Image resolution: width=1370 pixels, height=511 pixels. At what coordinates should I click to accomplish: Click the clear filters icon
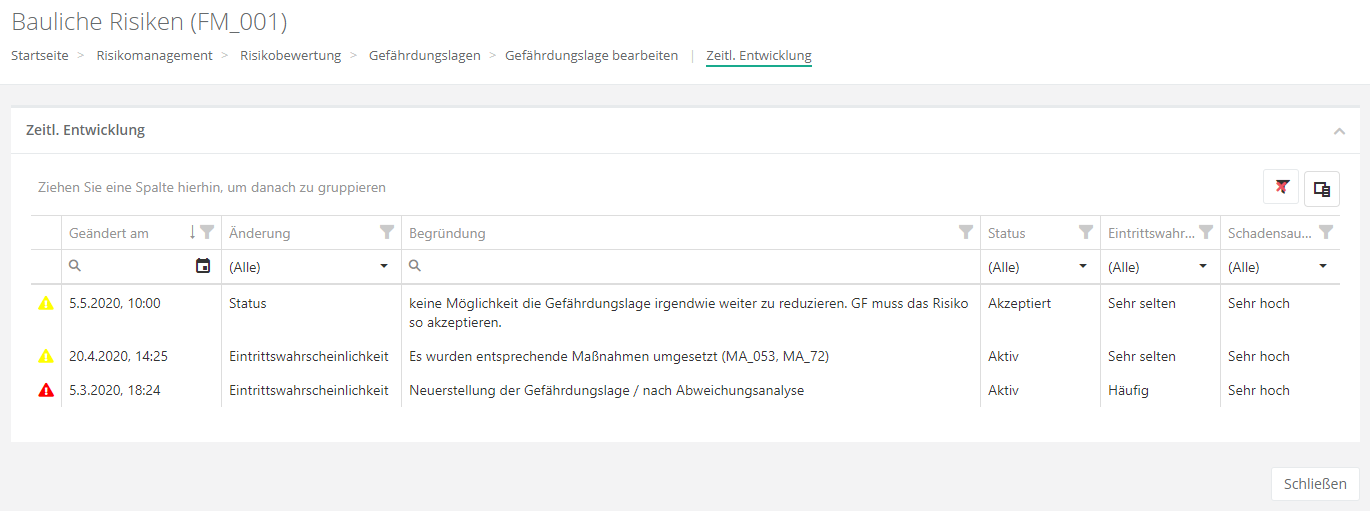point(1281,188)
